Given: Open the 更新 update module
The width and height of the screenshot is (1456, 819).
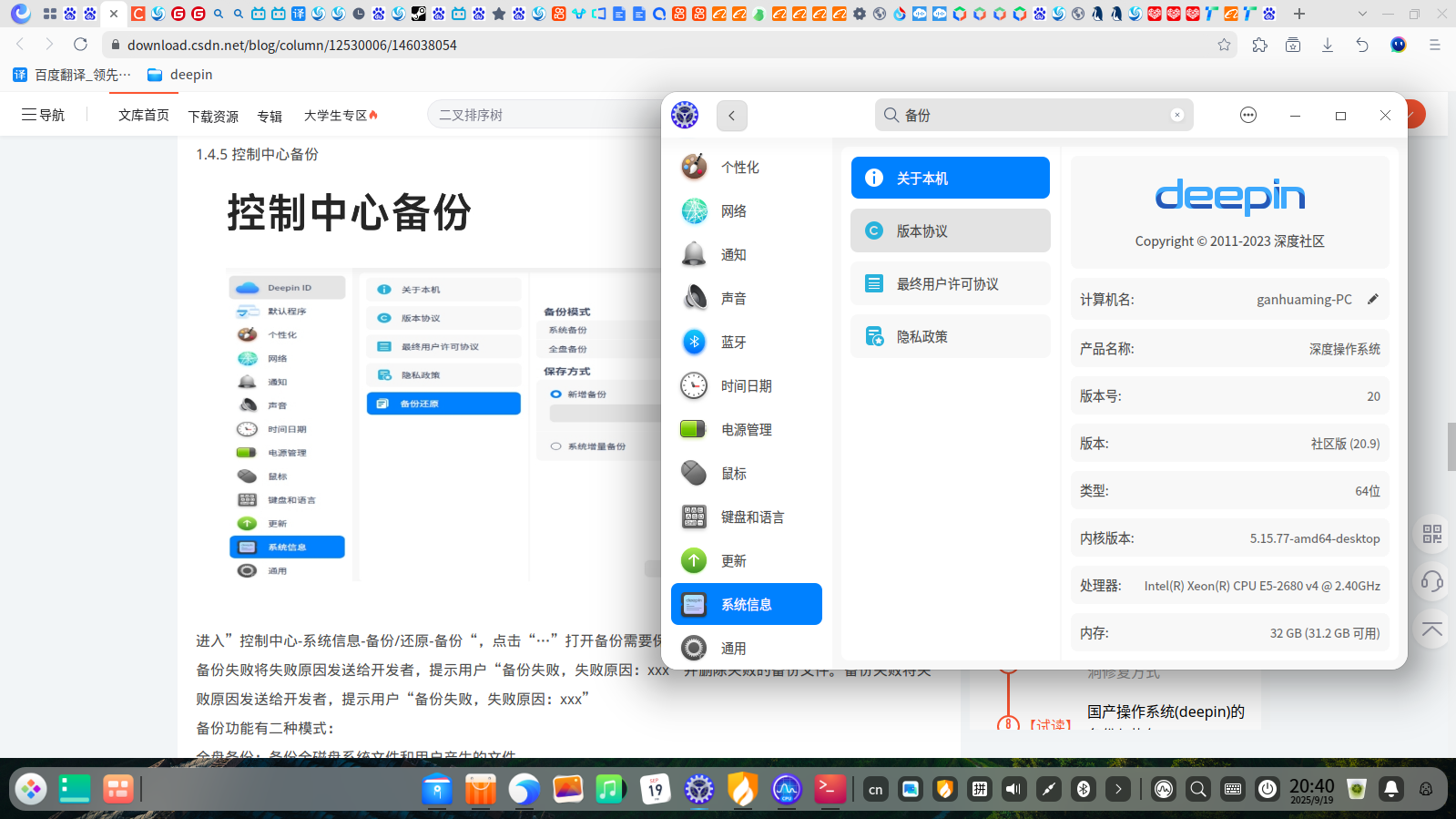Looking at the screenshot, I should coord(746,561).
